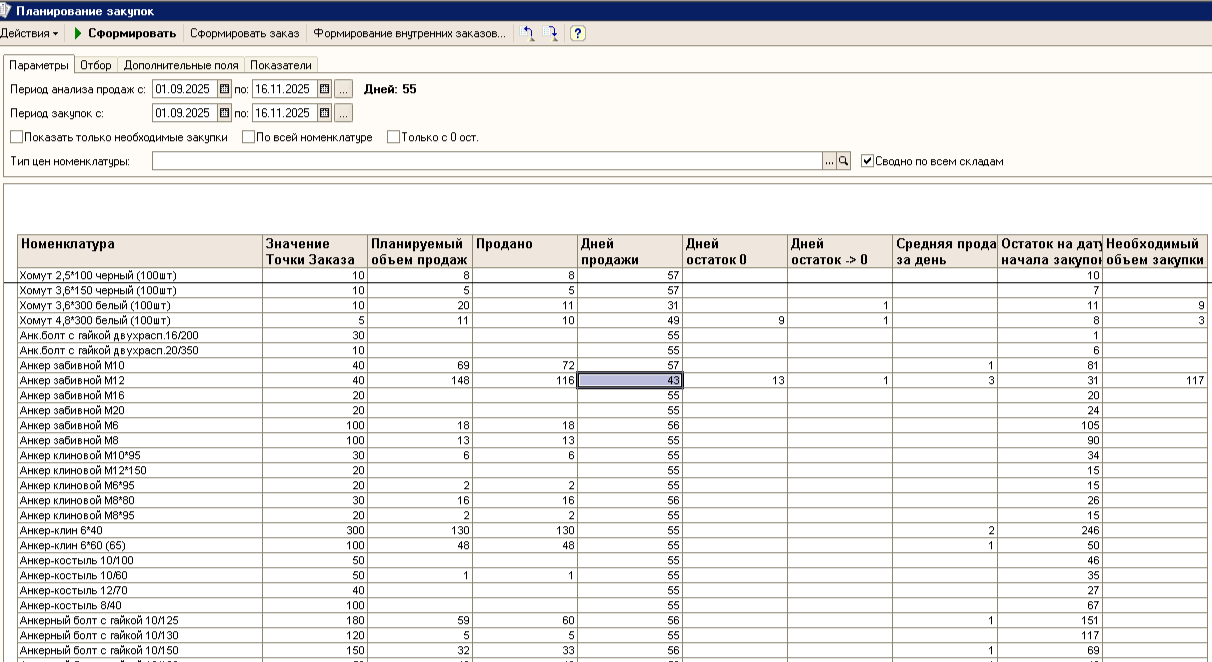1212x662 pixels.
Task: Click the help question mark icon
Action: [x=578, y=33]
